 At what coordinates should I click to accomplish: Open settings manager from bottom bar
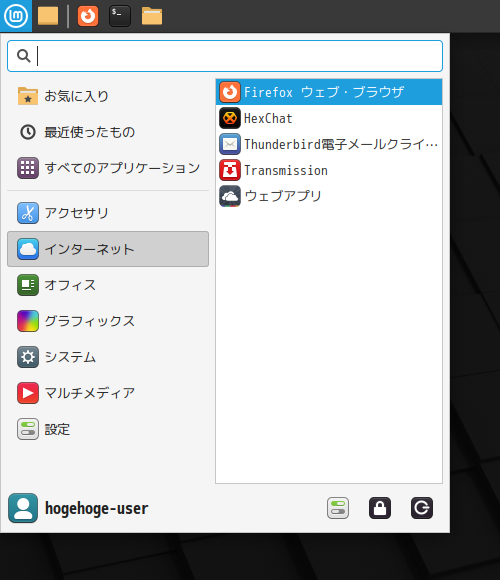tap(338, 508)
